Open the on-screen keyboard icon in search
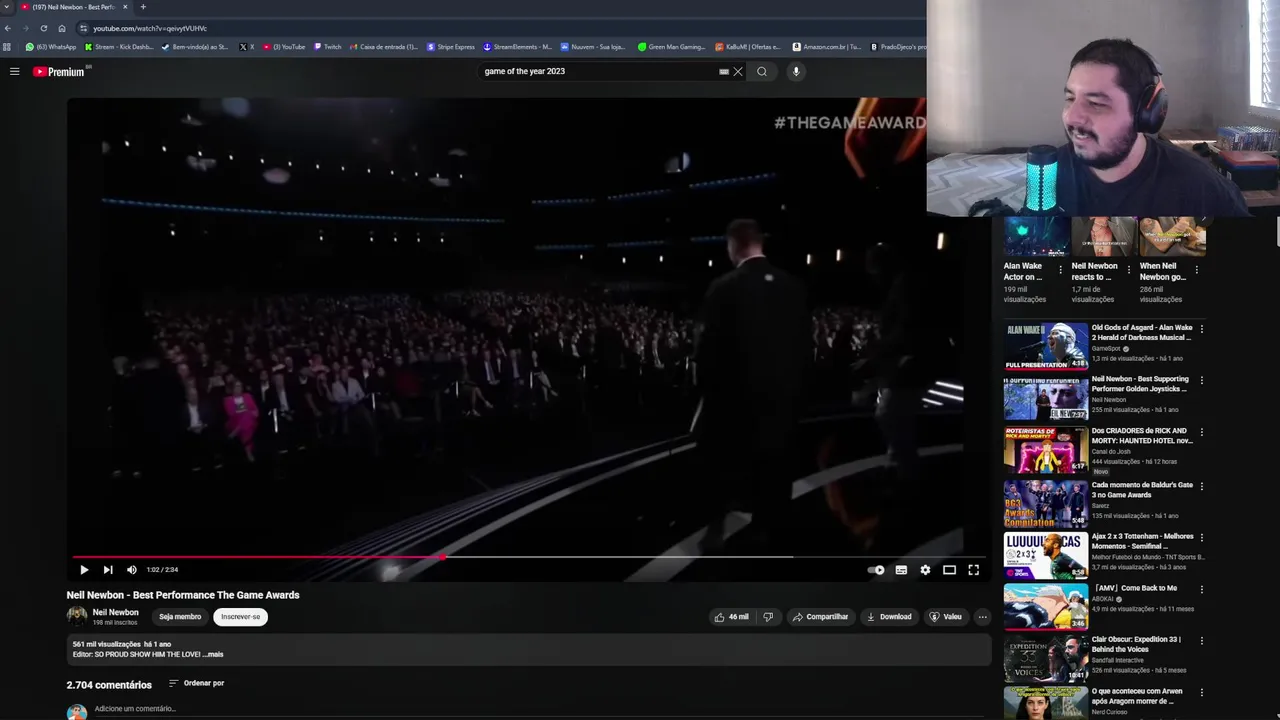This screenshot has width=1280, height=720. [x=724, y=71]
